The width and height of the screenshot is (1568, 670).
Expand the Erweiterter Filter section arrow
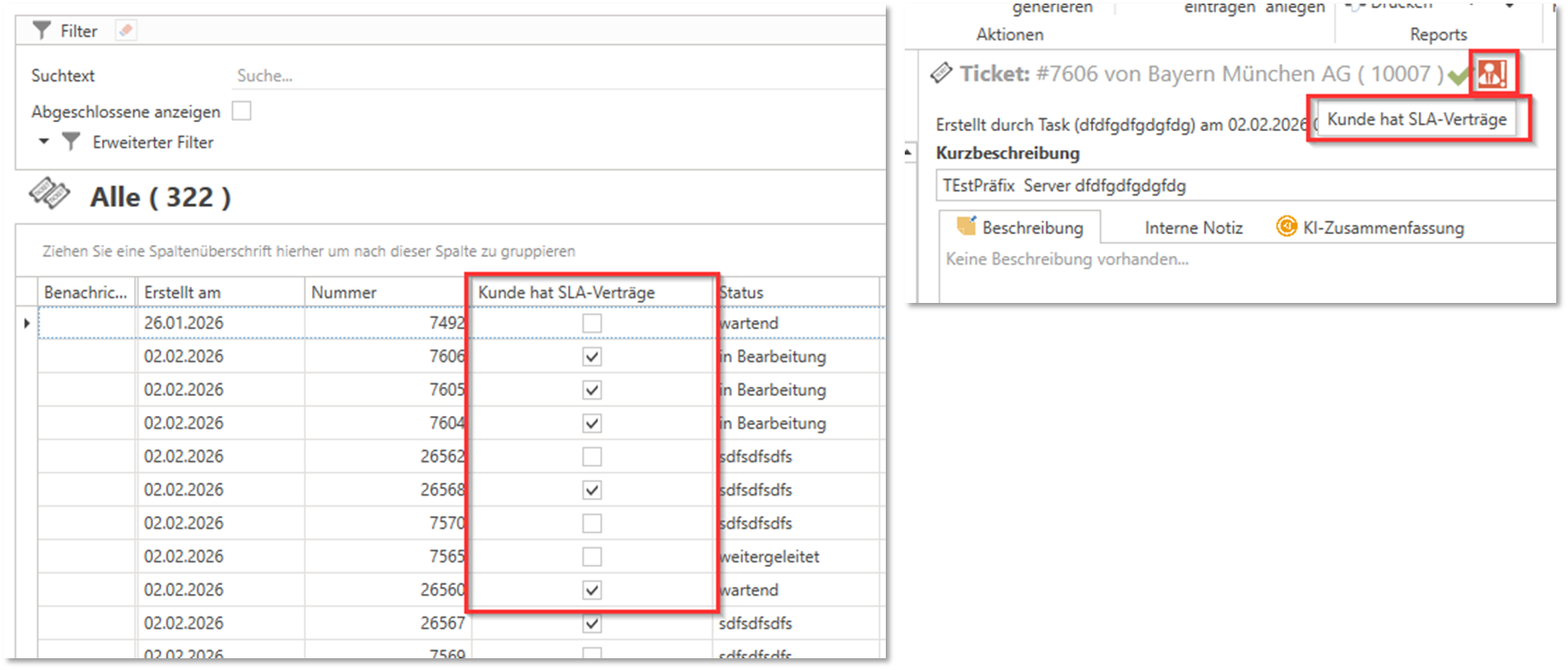tap(43, 142)
